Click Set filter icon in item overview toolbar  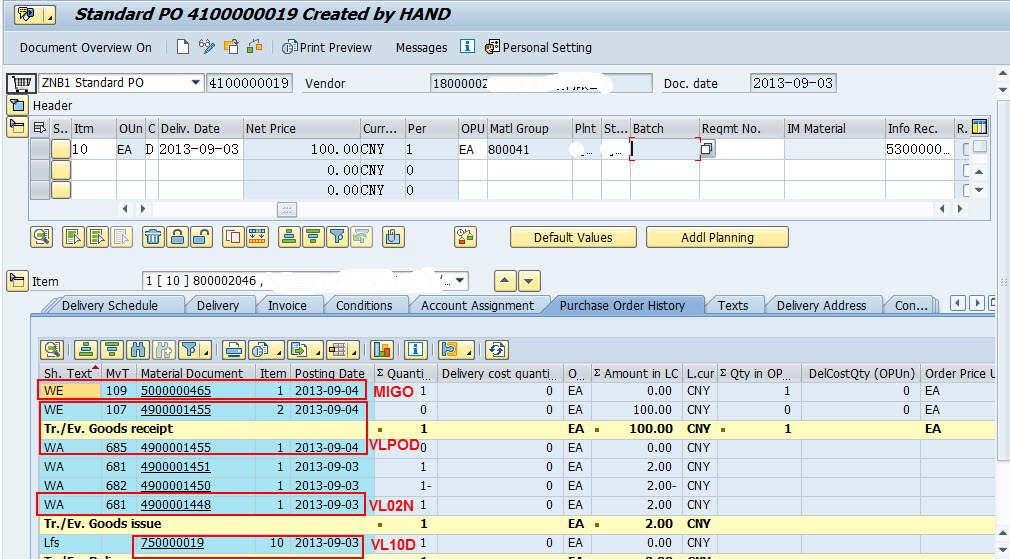point(338,237)
